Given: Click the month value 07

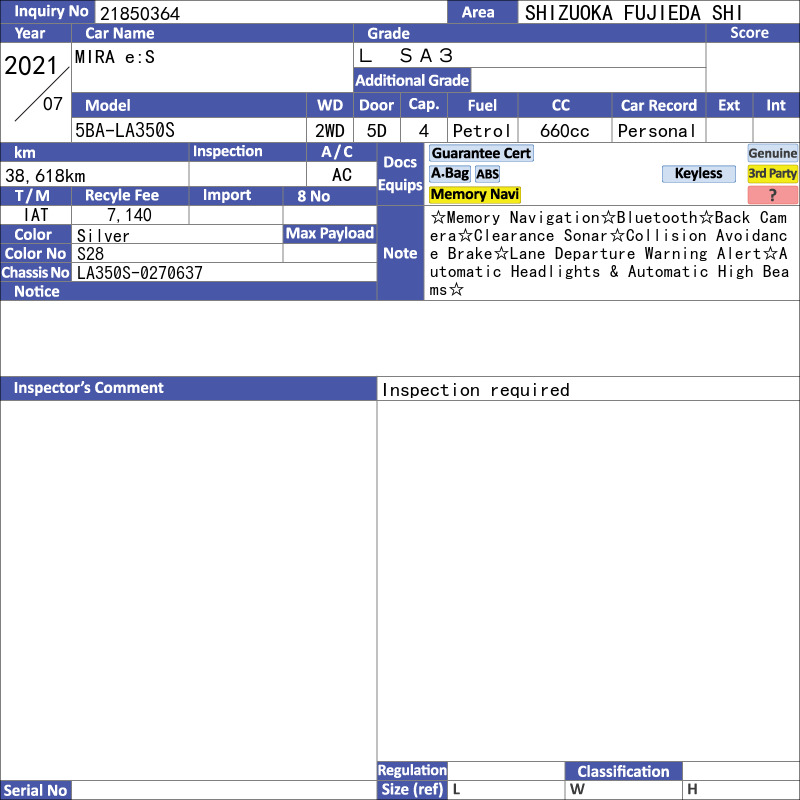Looking at the screenshot, I should [53, 104].
